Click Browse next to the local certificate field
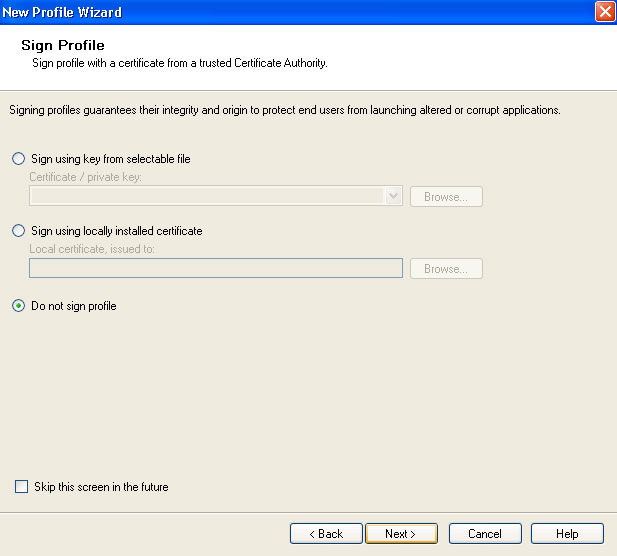 click(x=446, y=268)
